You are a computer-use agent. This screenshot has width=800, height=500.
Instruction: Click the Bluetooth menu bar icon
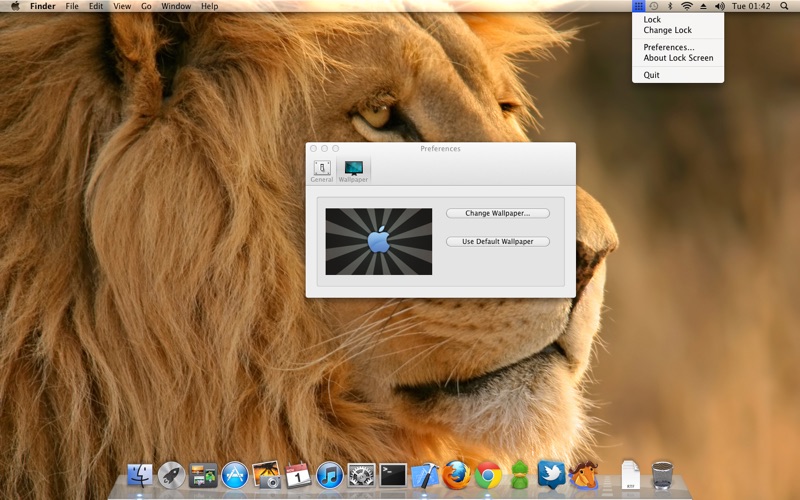[670, 6]
